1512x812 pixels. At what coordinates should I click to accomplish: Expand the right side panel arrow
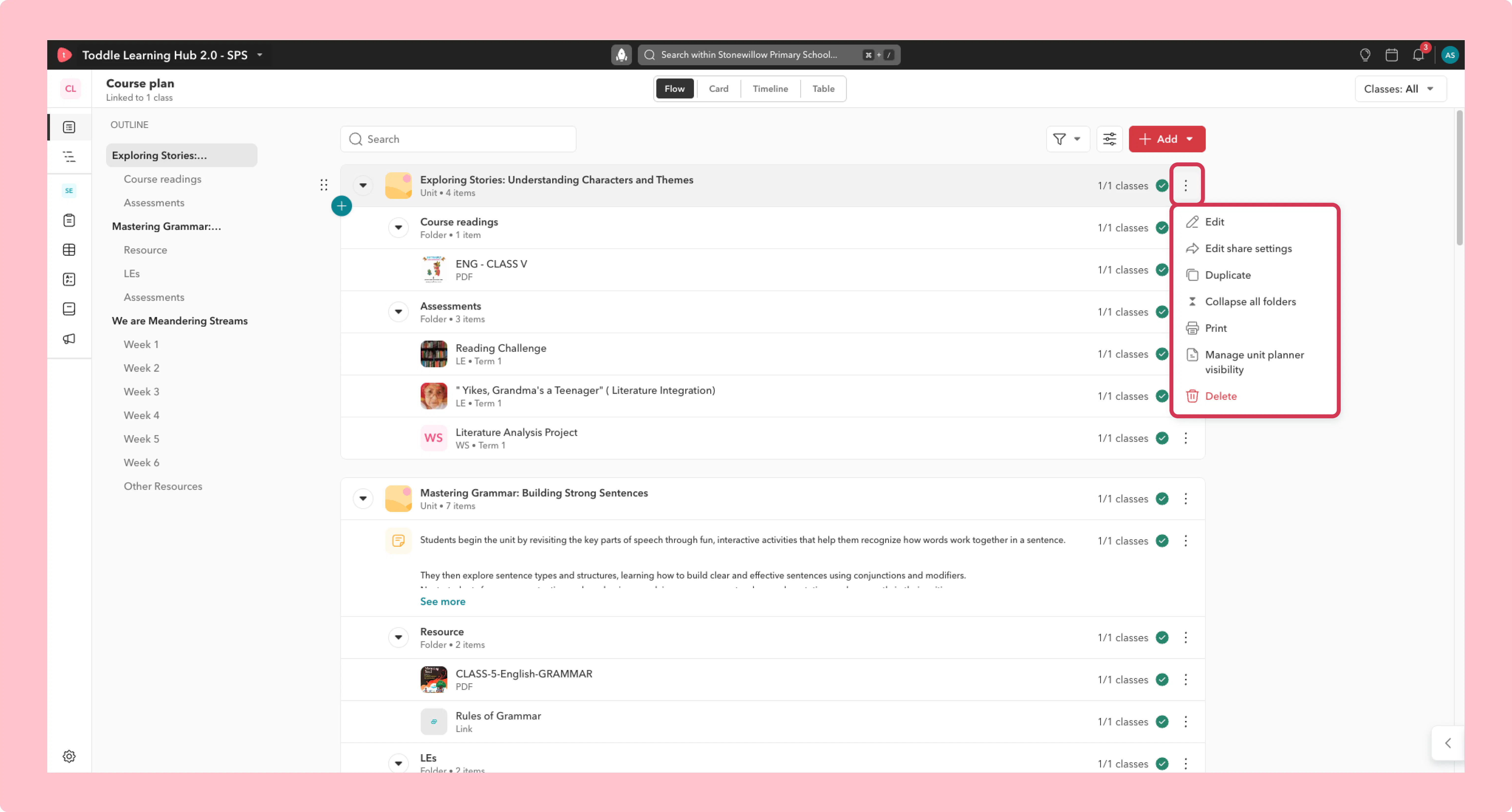tap(1448, 743)
